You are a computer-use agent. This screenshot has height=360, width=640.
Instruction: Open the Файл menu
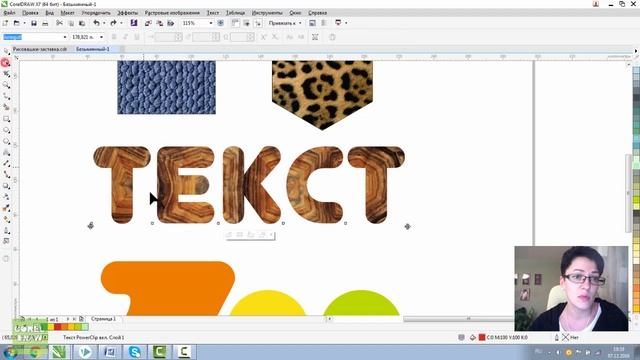pos(9,13)
